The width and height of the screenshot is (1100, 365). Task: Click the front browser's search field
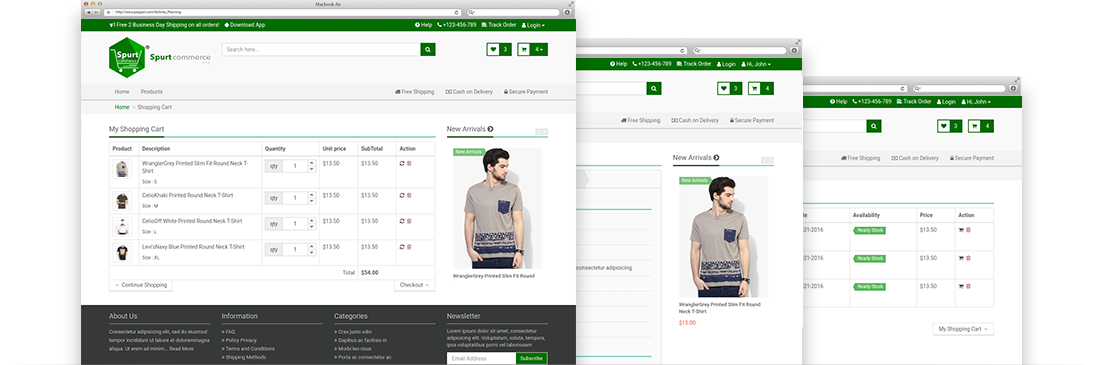point(514,12)
